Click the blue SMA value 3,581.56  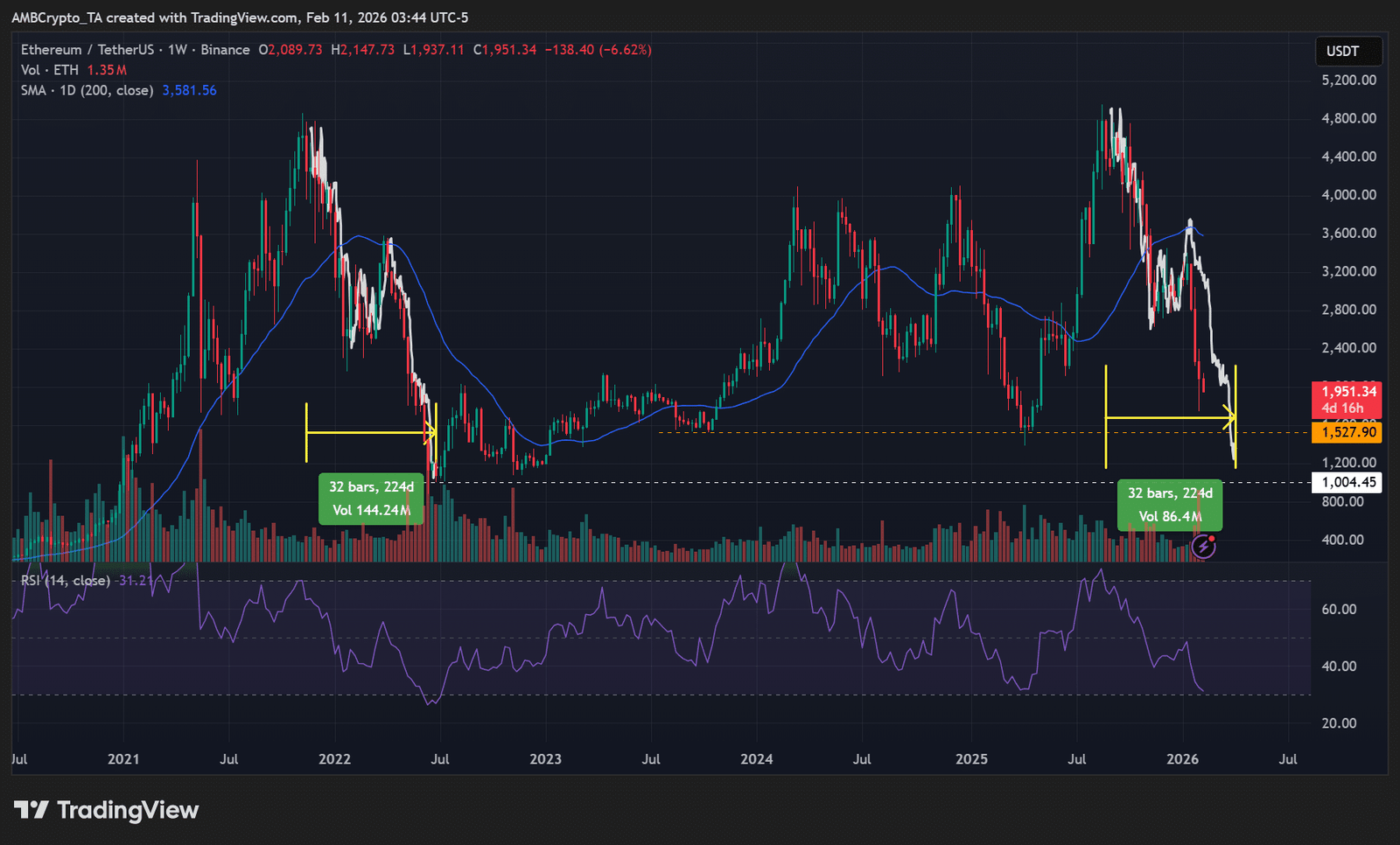[189, 90]
